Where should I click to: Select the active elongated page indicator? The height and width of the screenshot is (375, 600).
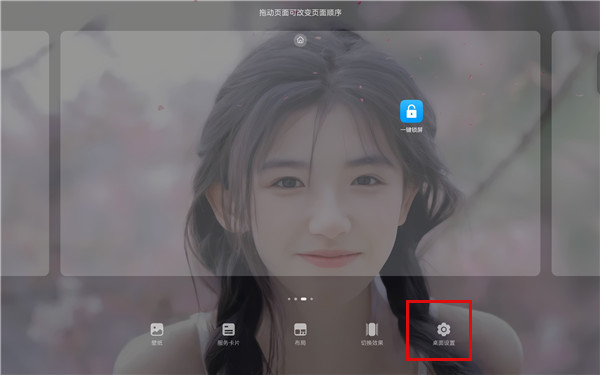pyautogui.click(x=303, y=299)
